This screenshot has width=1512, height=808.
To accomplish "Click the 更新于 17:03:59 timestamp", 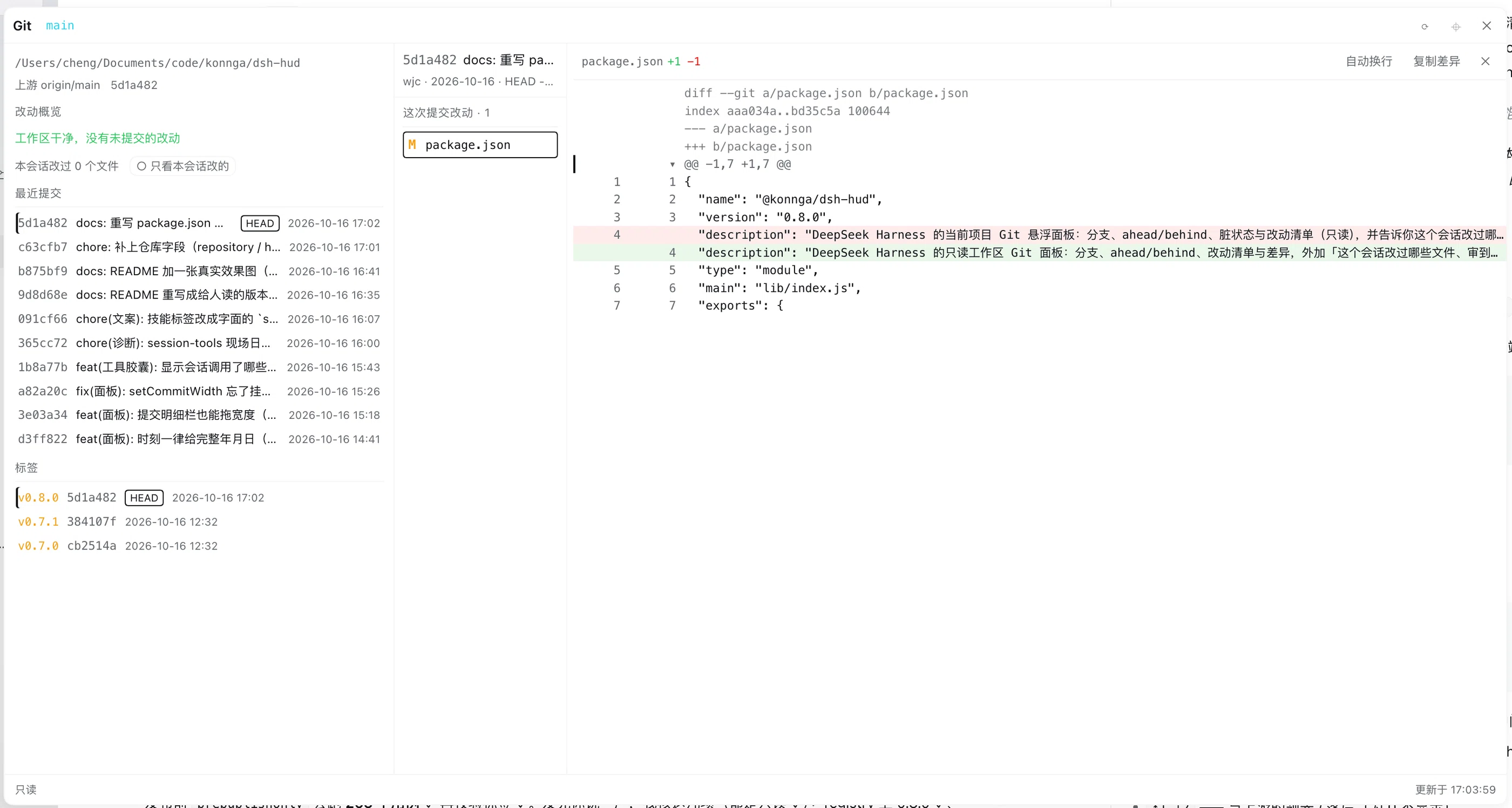I will click(x=1455, y=790).
